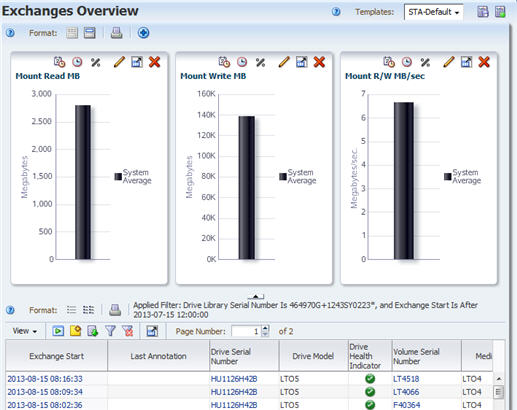Open volume serial LT4518 link
Screen dimensions: 517x410
point(406,379)
